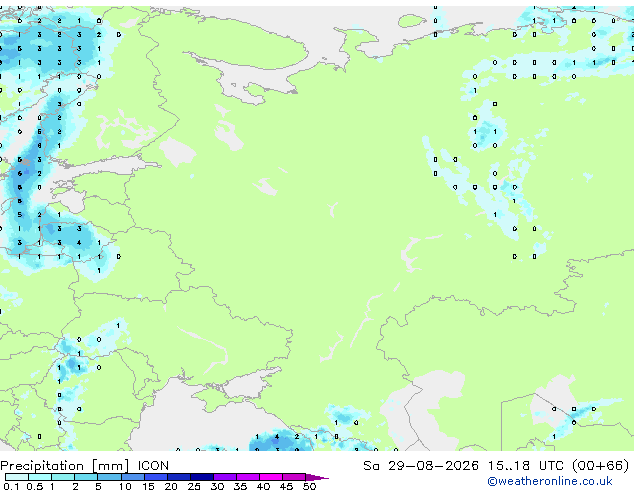Click the "35" legend scale label
The height and width of the screenshot is (490, 634).
pyautogui.click(x=240, y=486)
